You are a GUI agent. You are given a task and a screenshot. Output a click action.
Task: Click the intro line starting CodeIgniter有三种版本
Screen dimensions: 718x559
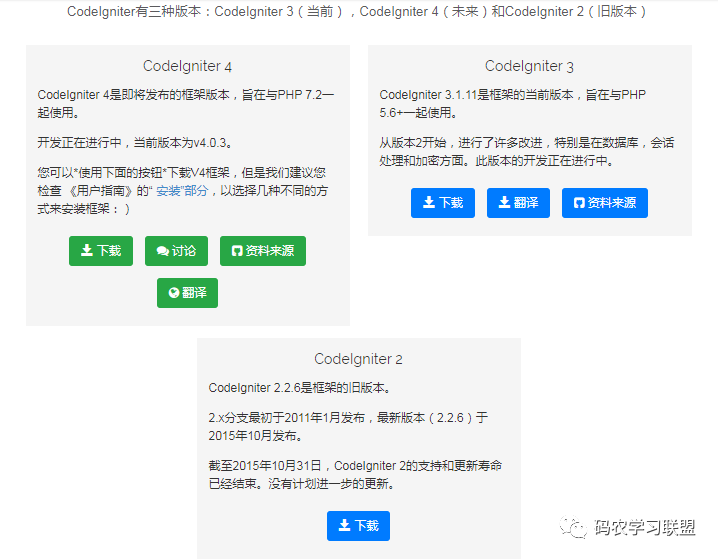point(357,11)
